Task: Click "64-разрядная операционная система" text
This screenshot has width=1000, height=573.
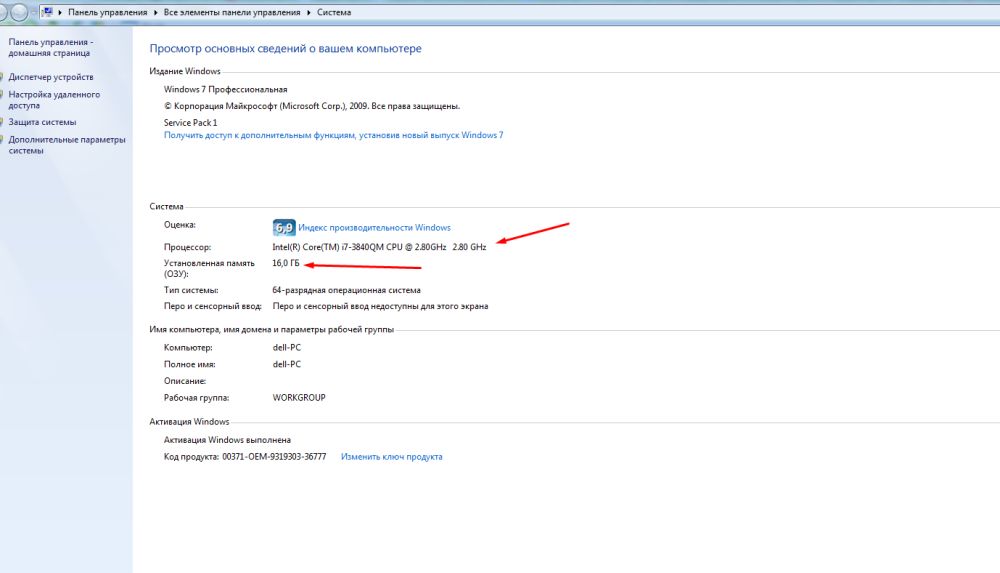Action: pyautogui.click(x=346, y=290)
